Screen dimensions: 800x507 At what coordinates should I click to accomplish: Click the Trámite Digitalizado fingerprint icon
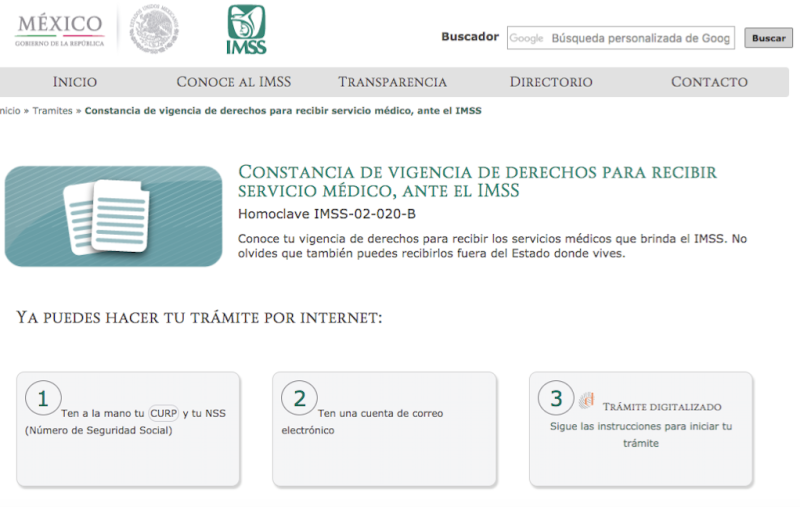point(587,400)
